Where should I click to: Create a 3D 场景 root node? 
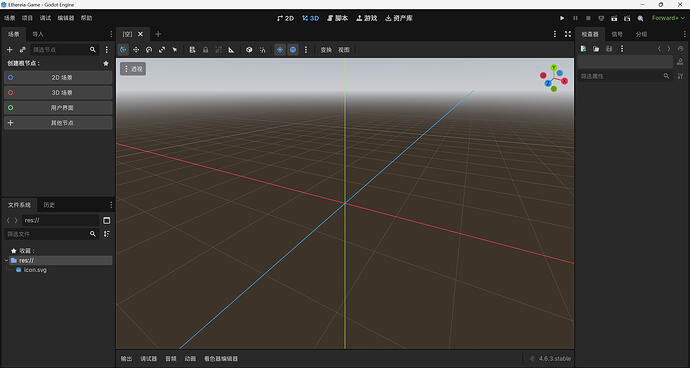point(58,92)
